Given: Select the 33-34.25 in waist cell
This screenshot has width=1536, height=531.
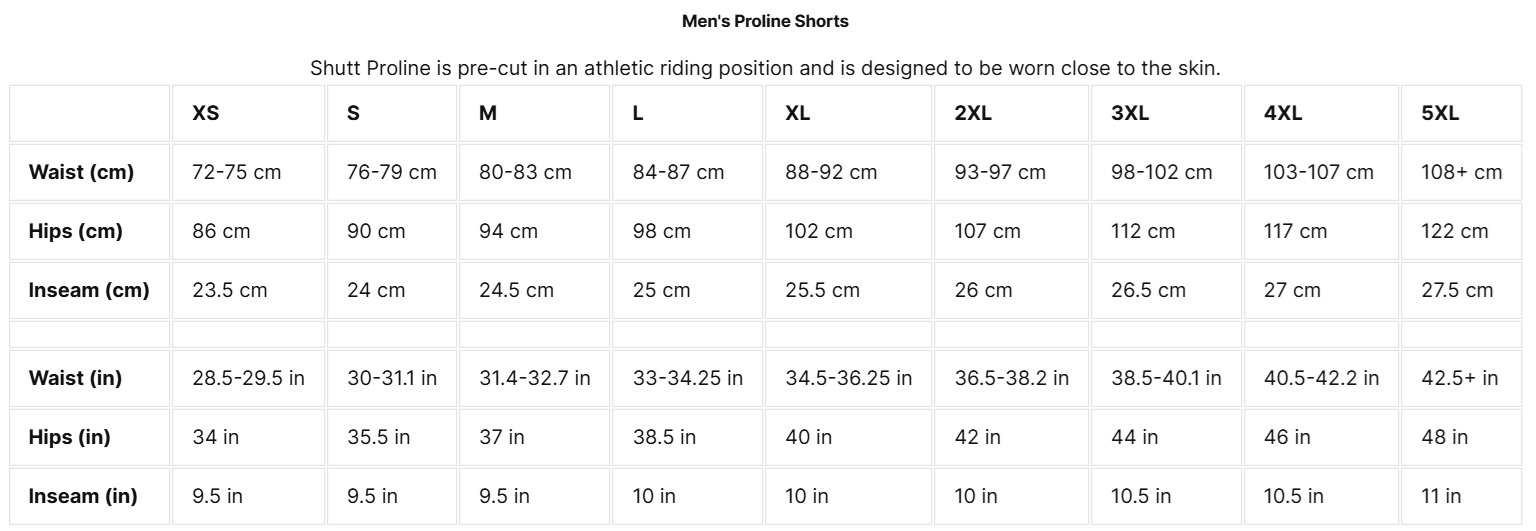Looking at the screenshot, I should pos(688,378).
